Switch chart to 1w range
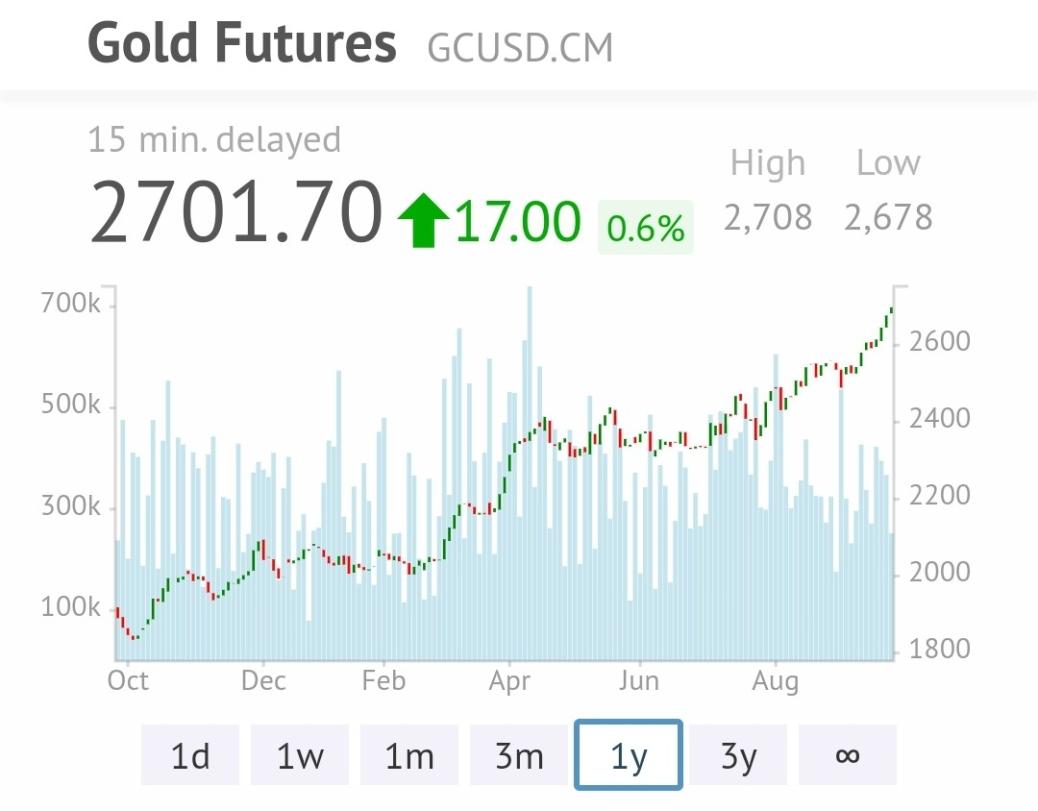 click(300, 755)
